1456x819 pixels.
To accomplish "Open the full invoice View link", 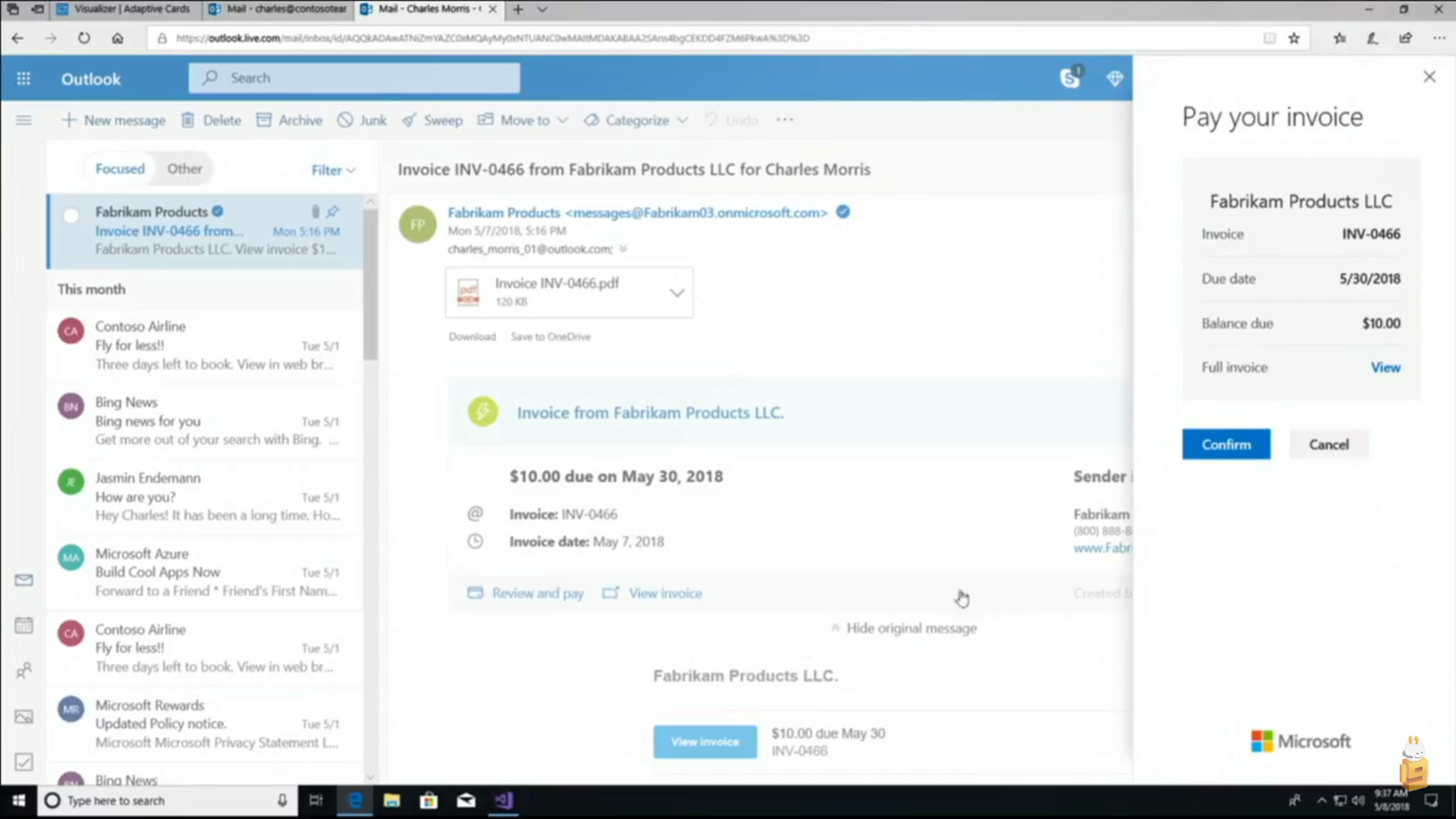I will point(1385,367).
